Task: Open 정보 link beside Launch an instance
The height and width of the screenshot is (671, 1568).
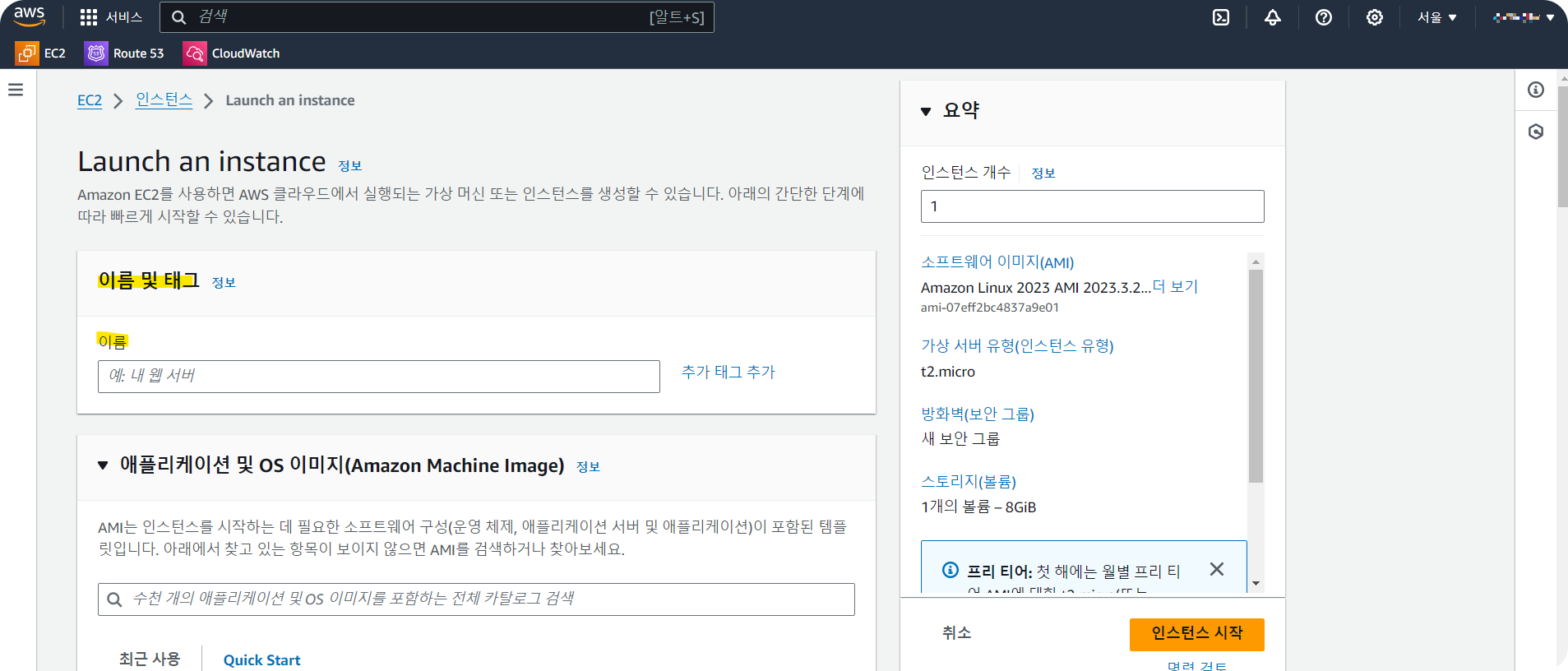Action: (349, 166)
